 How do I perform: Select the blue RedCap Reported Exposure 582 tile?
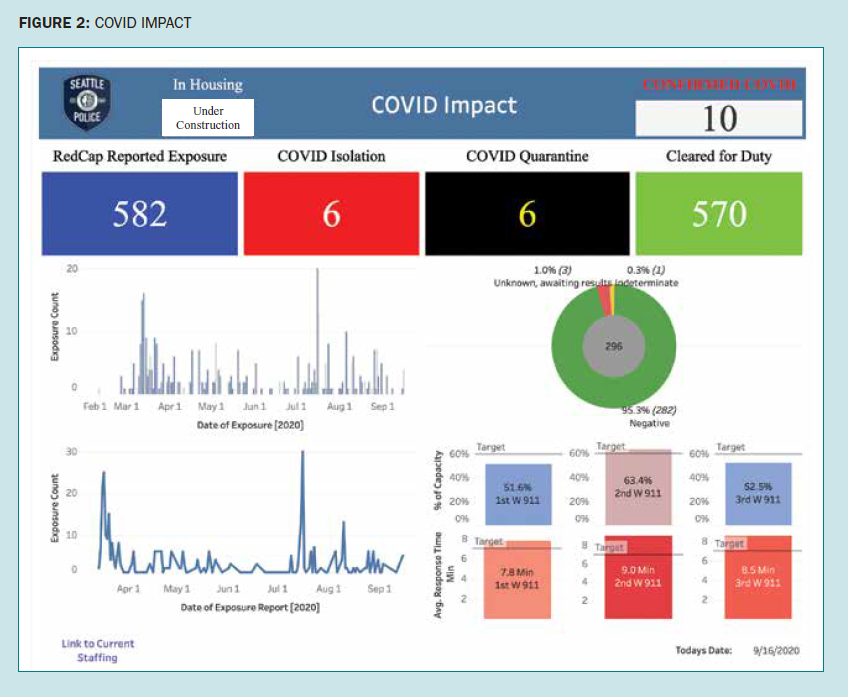coord(140,213)
